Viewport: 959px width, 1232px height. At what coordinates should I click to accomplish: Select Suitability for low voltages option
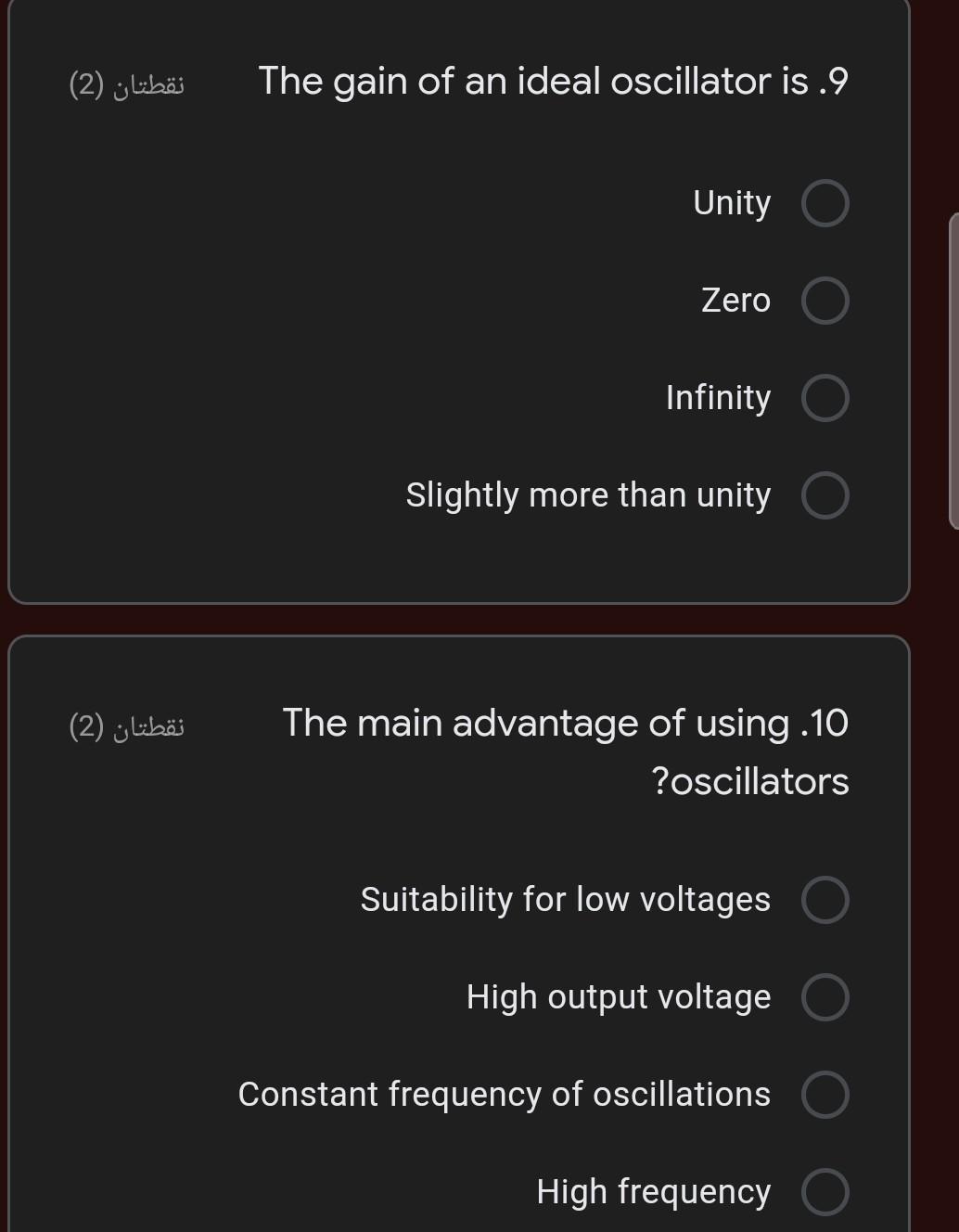825,899
